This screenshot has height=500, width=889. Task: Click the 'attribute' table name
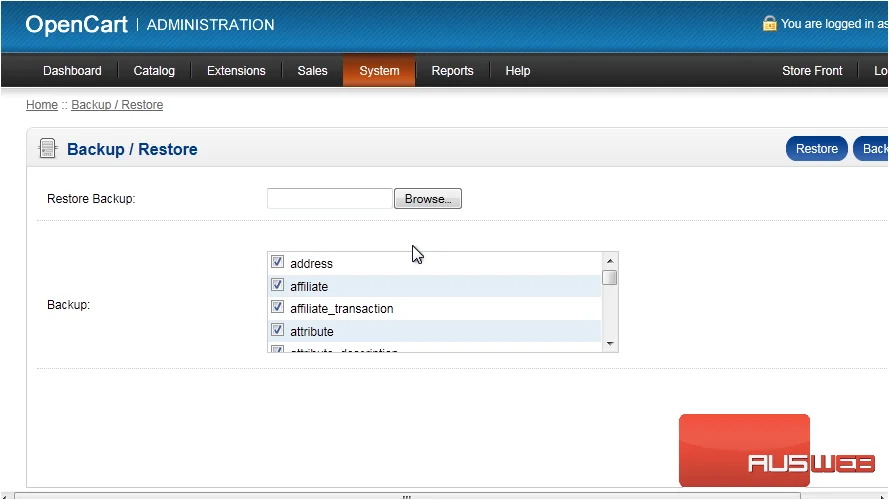click(x=311, y=331)
